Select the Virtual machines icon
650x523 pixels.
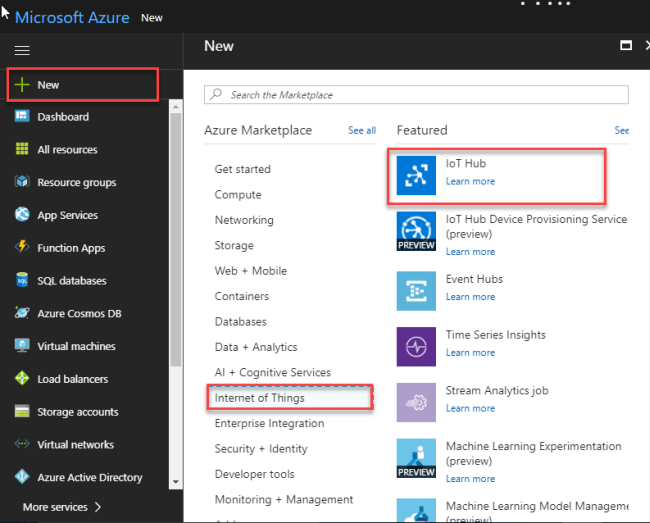[x=21, y=346]
